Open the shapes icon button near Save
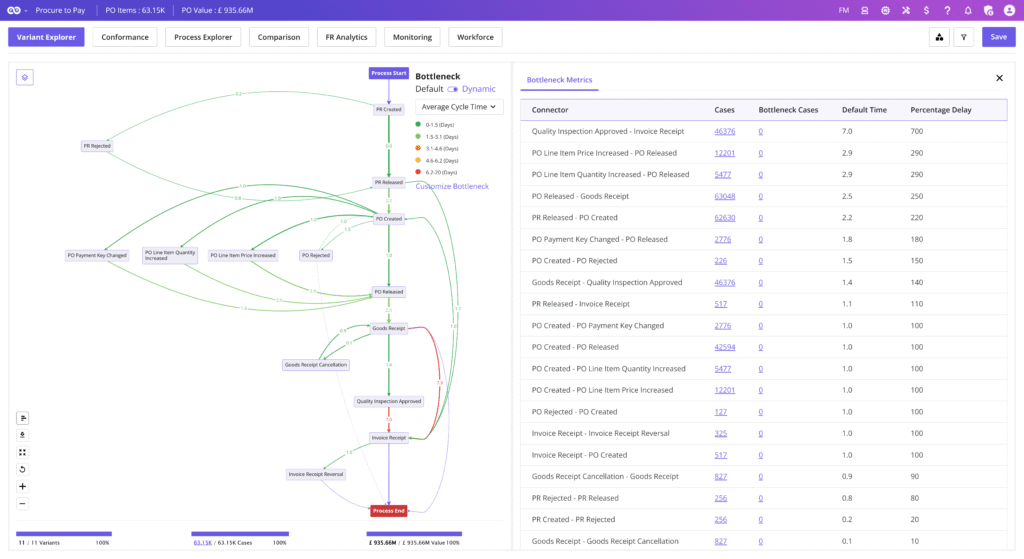The image size is (1024, 559). [x=939, y=37]
